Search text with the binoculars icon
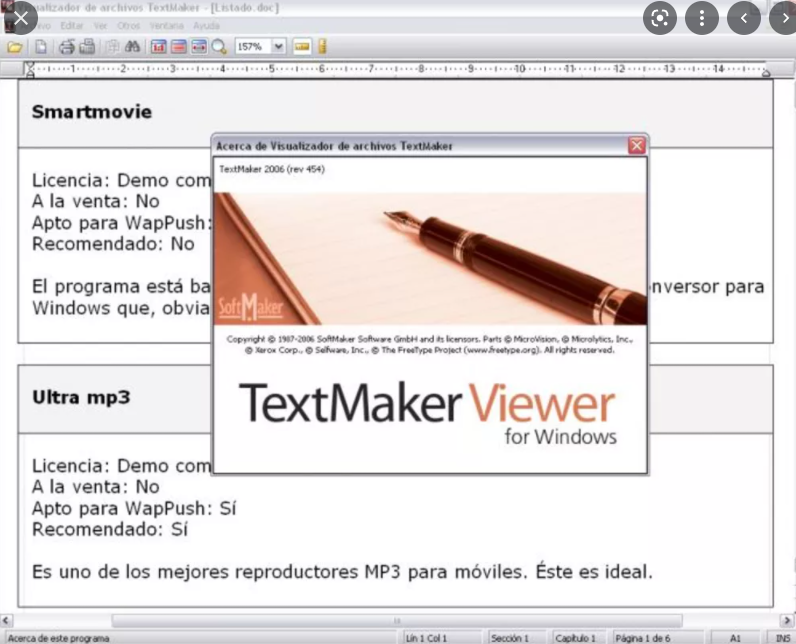796x644 pixels. click(132, 47)
